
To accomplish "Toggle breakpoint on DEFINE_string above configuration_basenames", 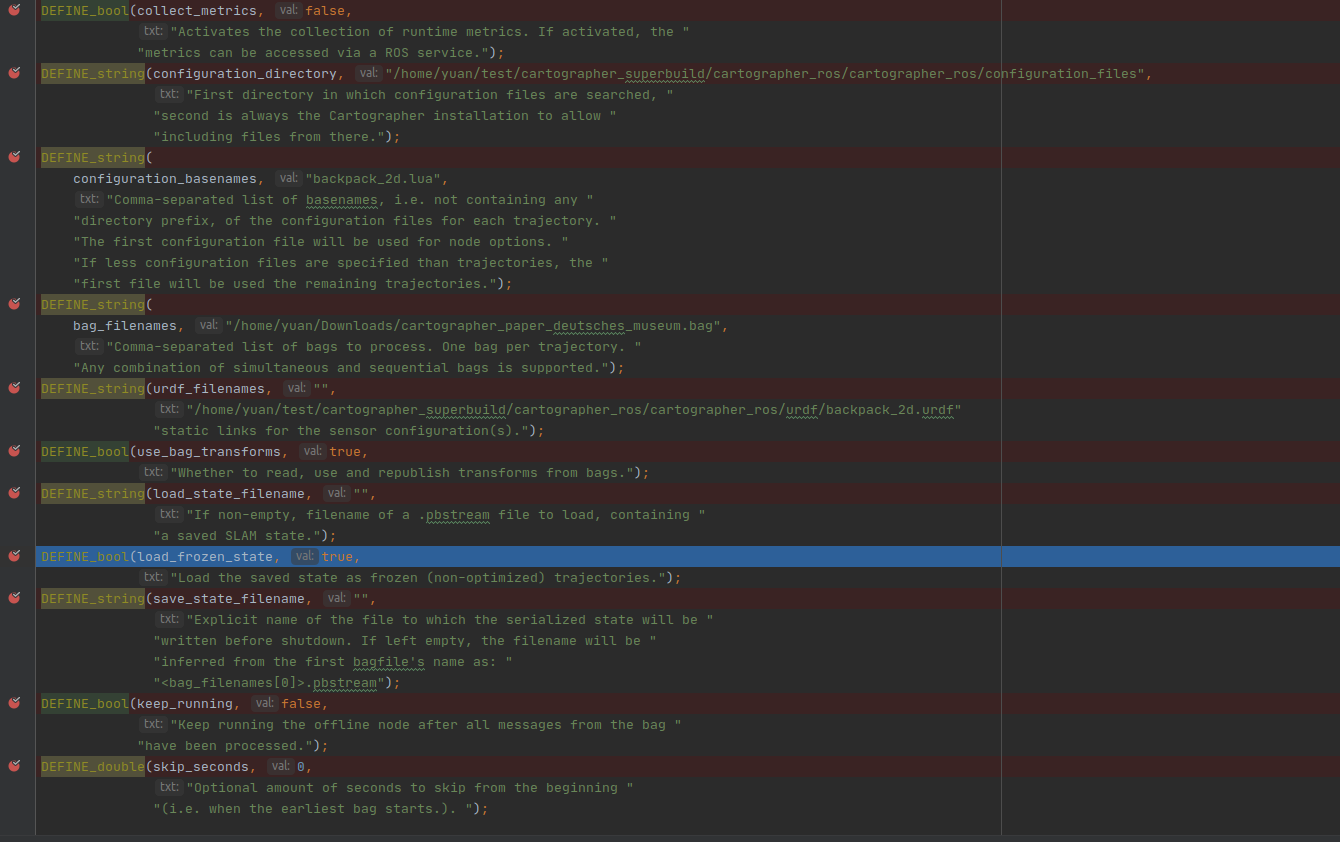I will tap(14, 157).
